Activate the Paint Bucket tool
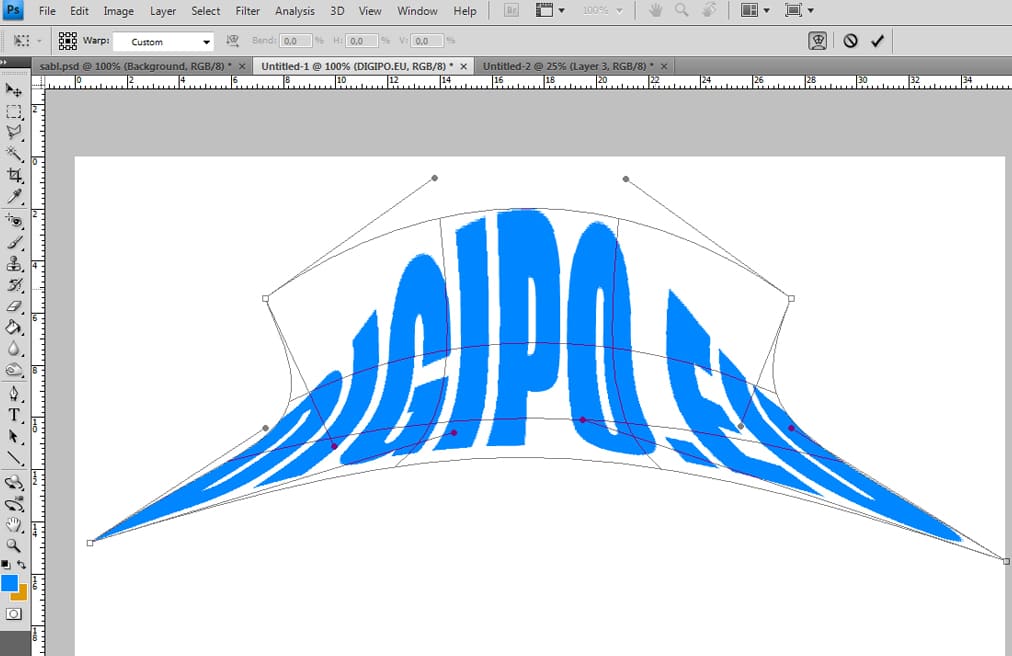Screen dimensions: 1012x656 tap(14, 327)
